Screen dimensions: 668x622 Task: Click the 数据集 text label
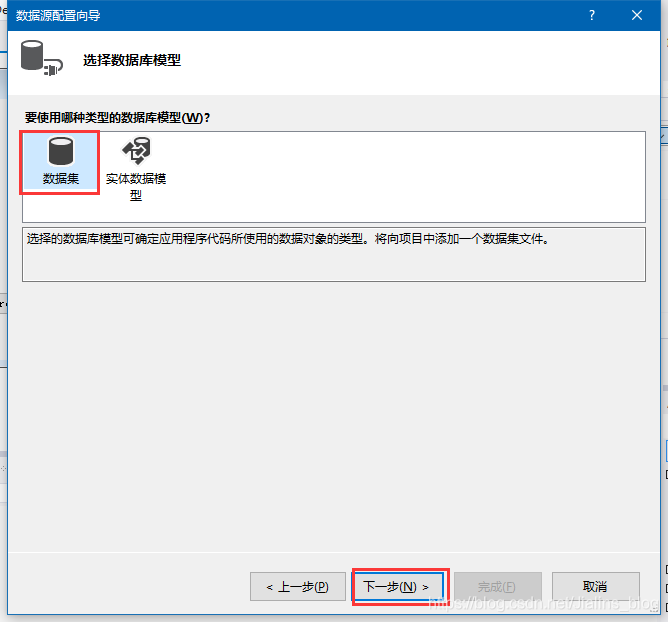point(60,179)
